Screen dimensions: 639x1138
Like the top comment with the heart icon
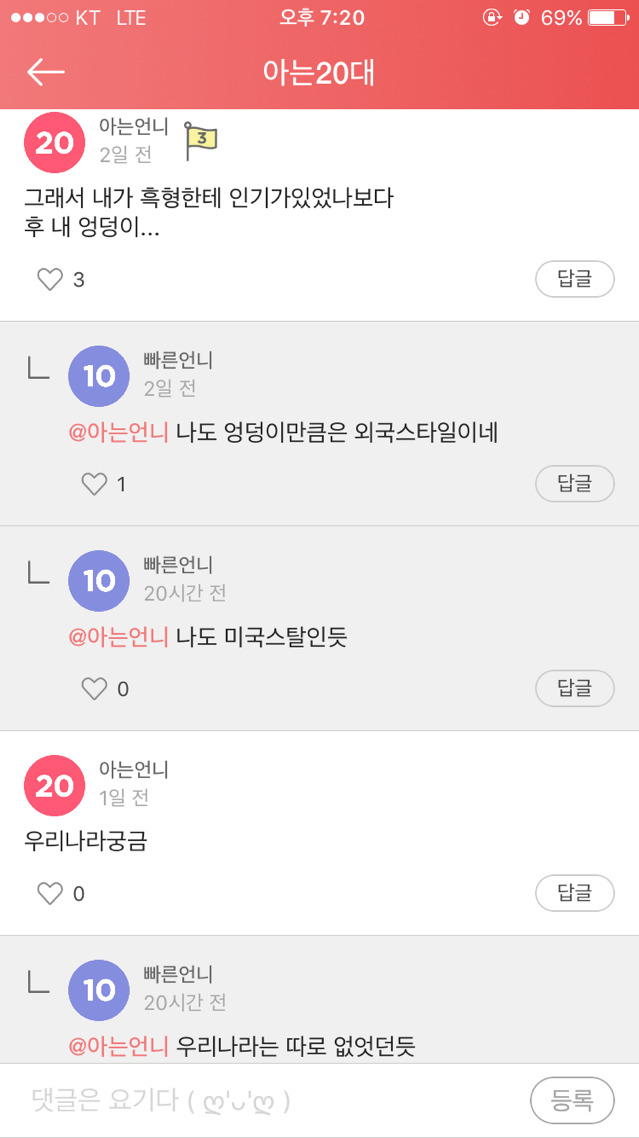(50, 279)
